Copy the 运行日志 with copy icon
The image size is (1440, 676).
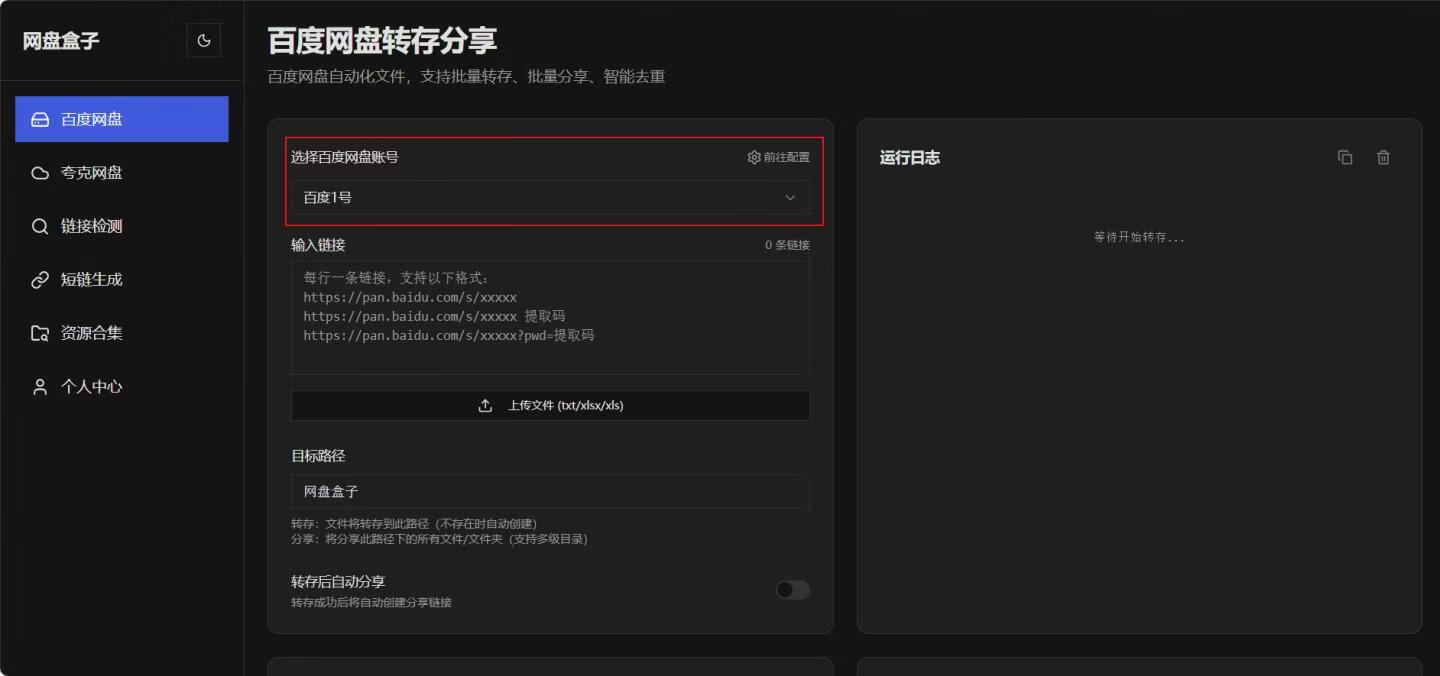pos(1345,157)
